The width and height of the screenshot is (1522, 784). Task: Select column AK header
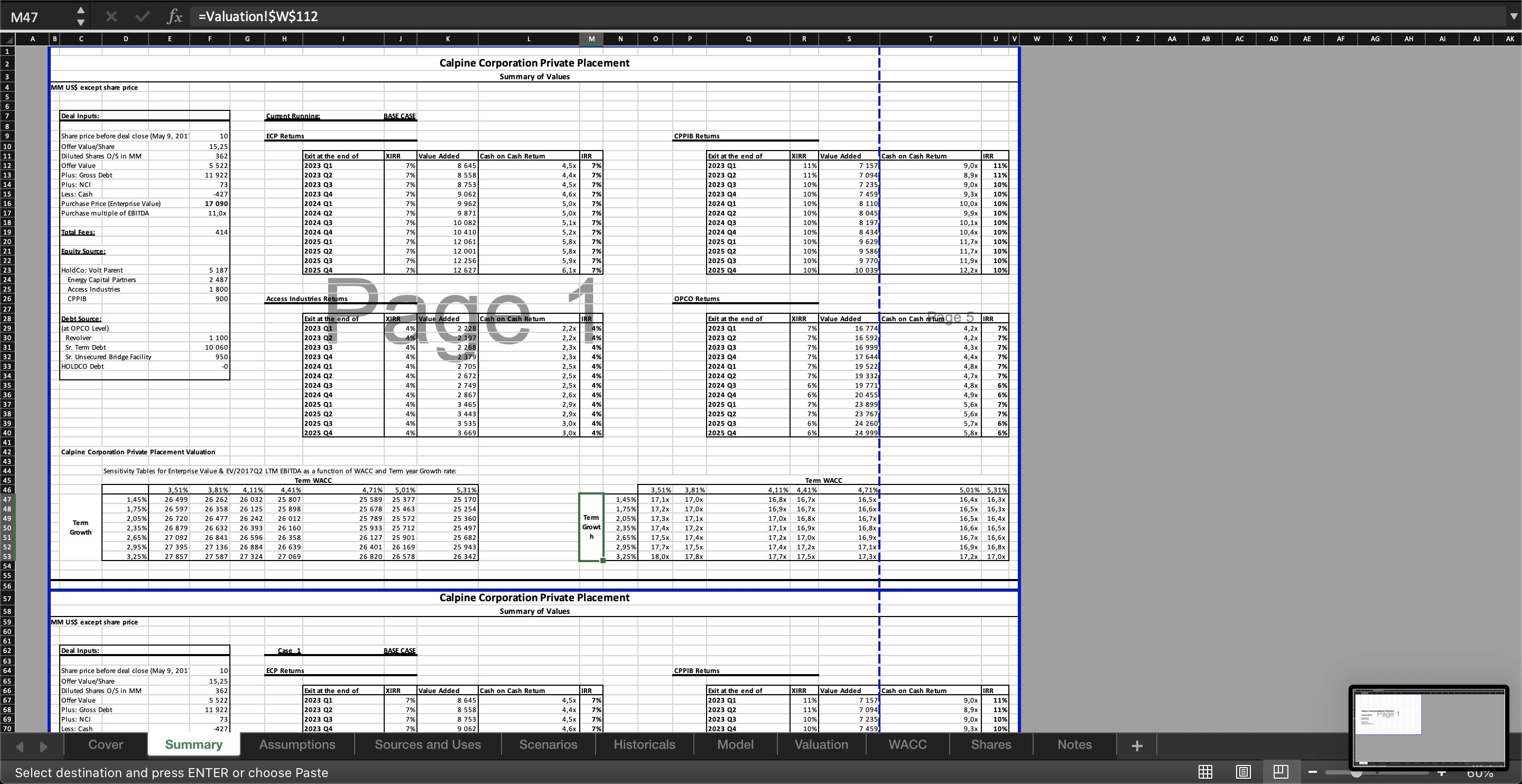coord(1510,39)
